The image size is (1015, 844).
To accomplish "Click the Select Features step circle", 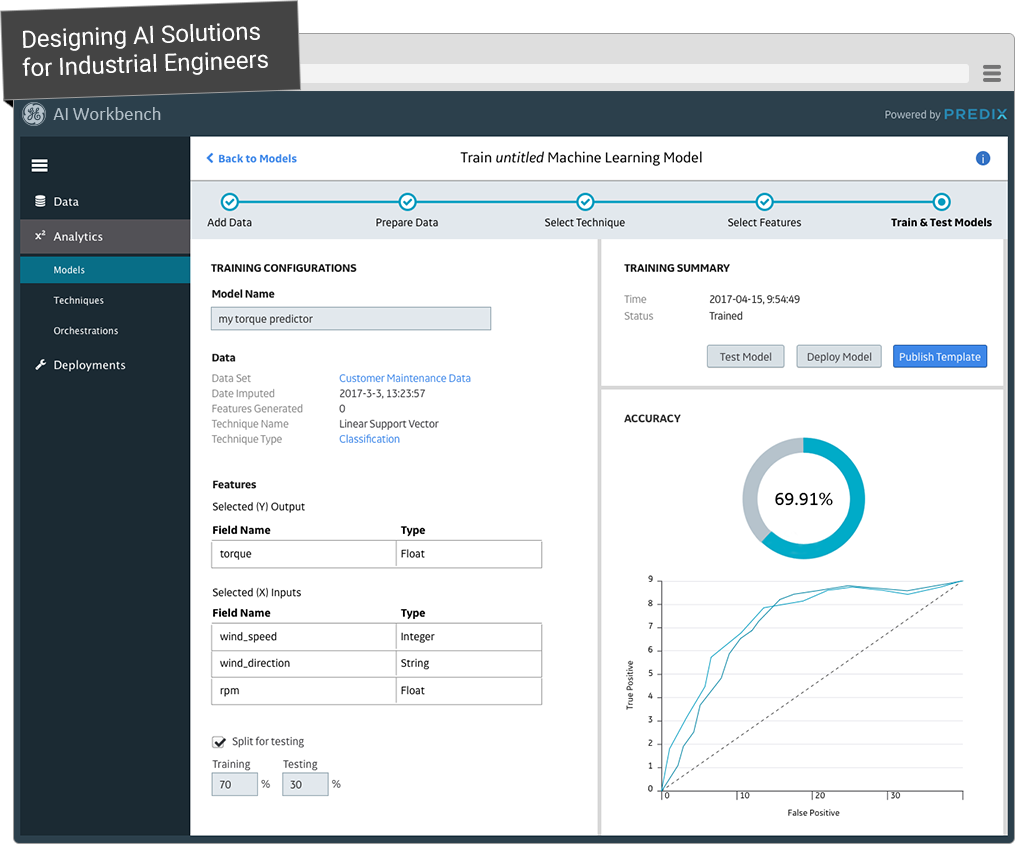I will (x=764, y=202).
